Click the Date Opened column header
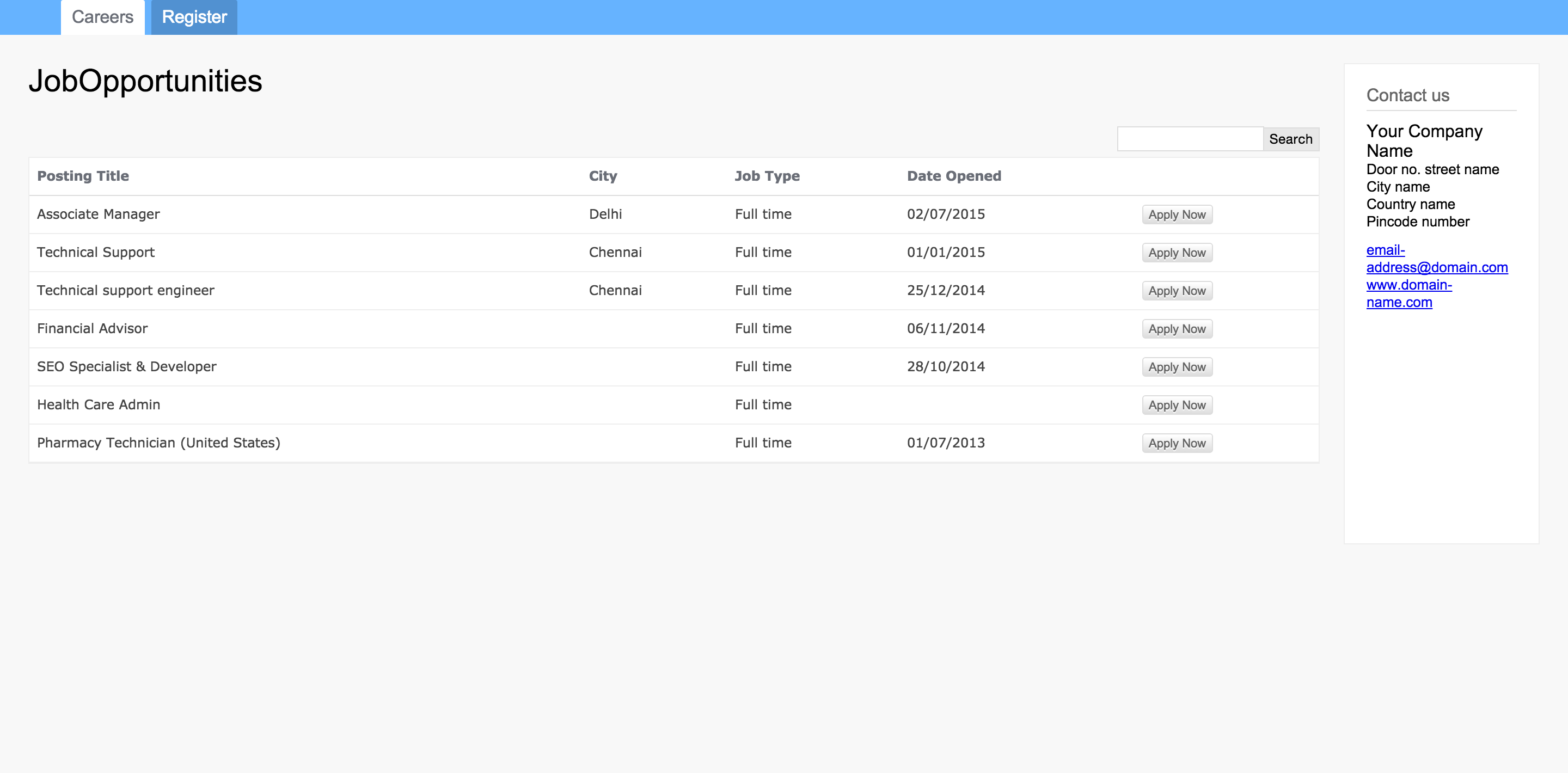 954,176
